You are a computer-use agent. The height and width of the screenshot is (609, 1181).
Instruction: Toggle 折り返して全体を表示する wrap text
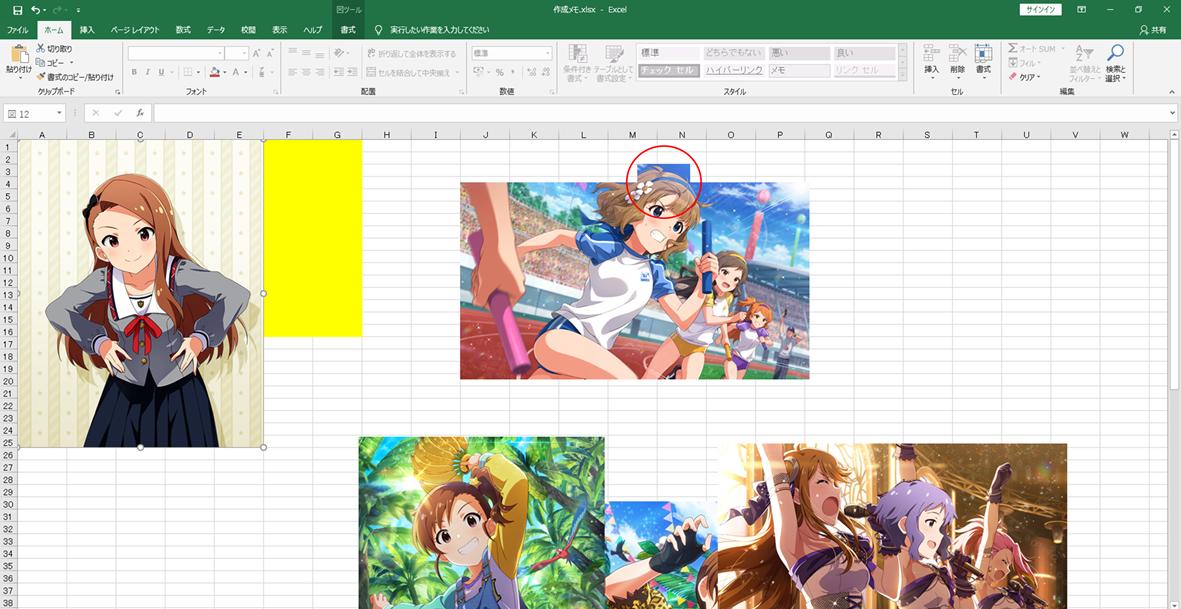click(411, 53)
